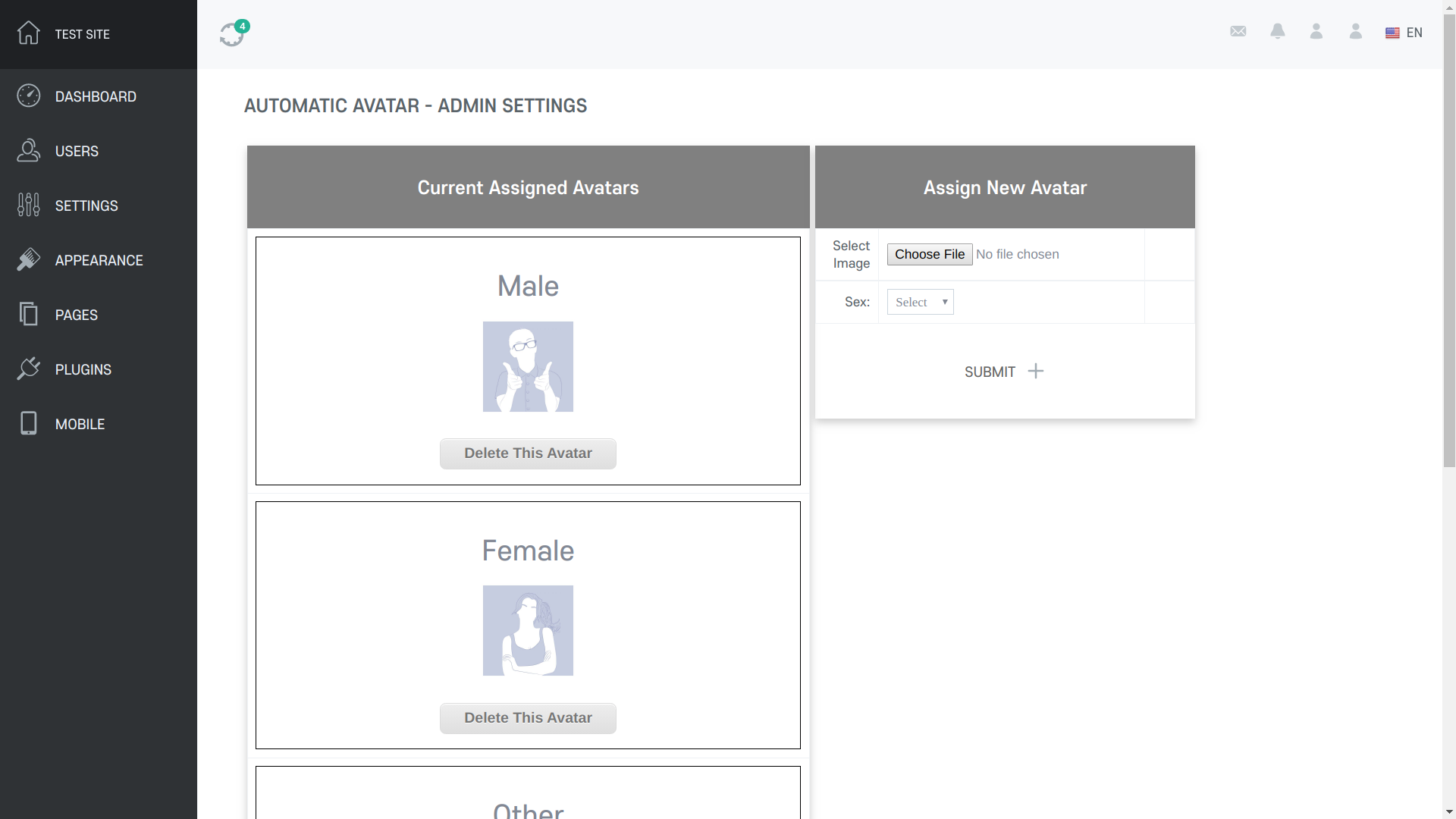
Task: Go to TEST SITE home
Action: tap(81, 34)
